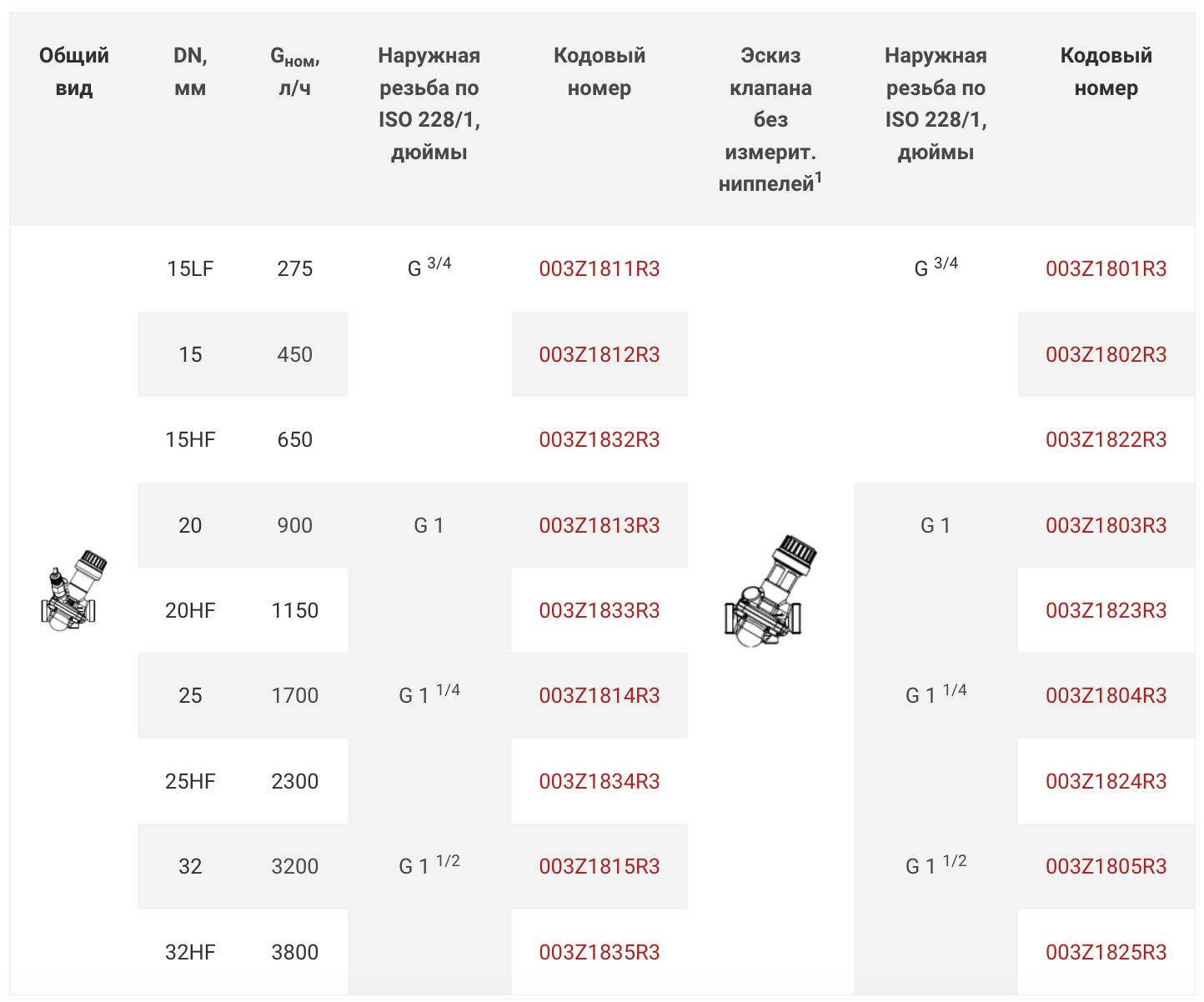Select code number 003Z1804R3
1204x1002 pixels.
(x=1106, y=696)
